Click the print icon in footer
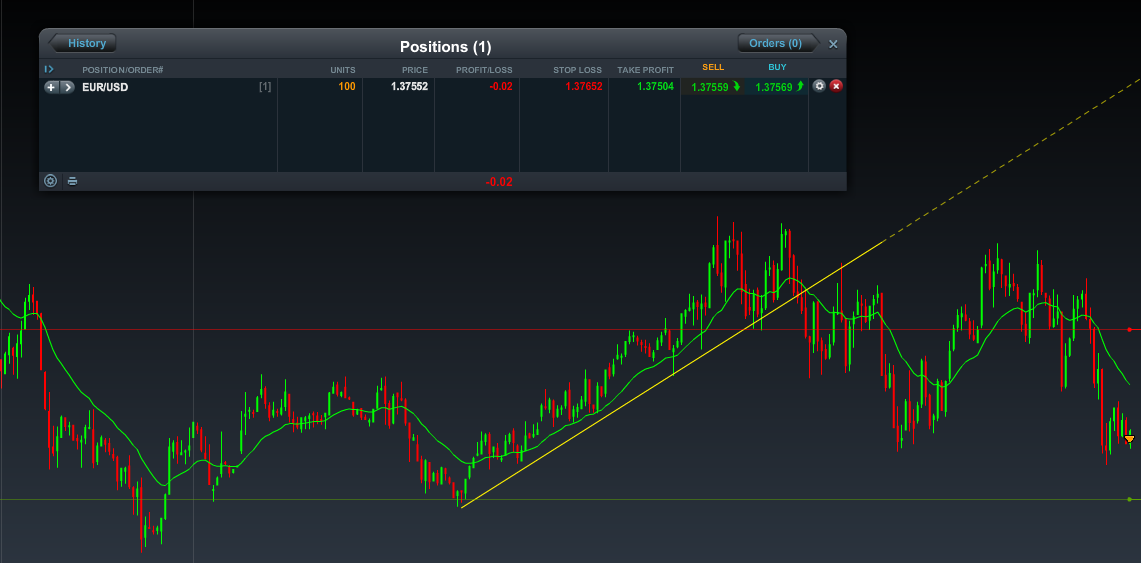The width and height of the screenshot is (1141, 563). [72, 181]
